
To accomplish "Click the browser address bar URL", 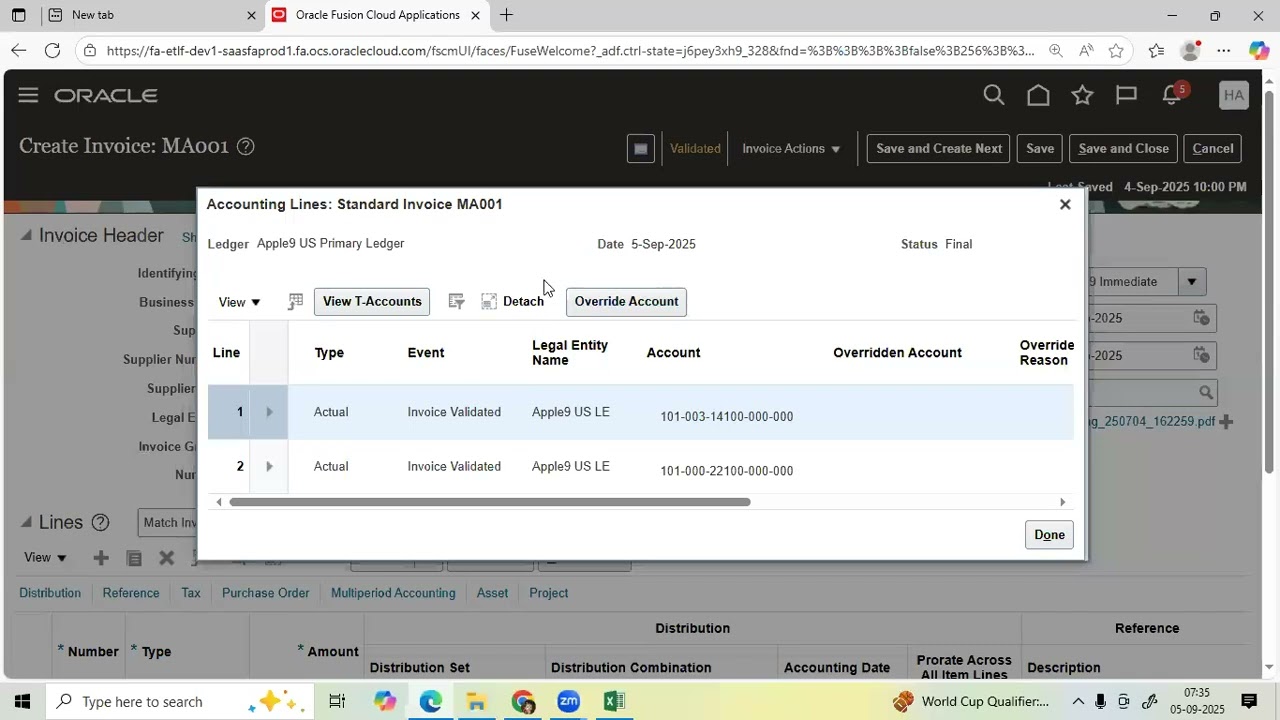I will tap(570, 50).
